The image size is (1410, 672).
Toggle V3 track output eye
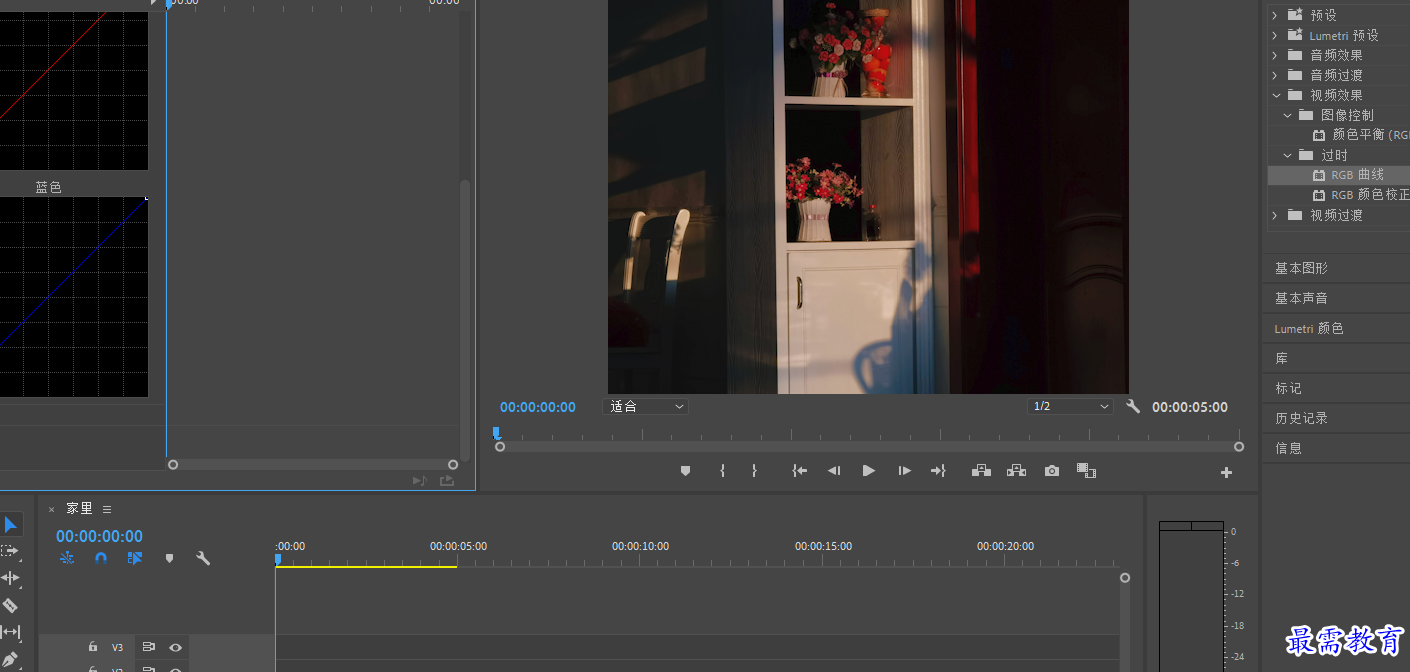click(175, 647)
